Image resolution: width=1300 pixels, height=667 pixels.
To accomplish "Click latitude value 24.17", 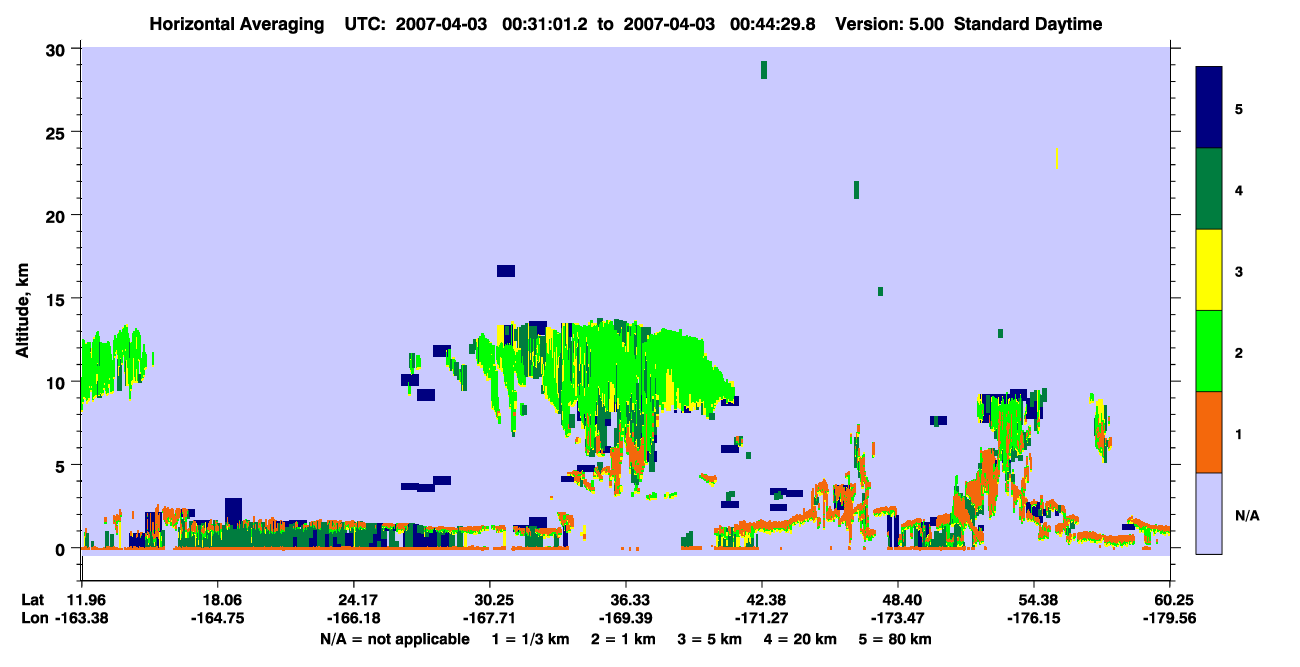I will (x=354, y=600).
